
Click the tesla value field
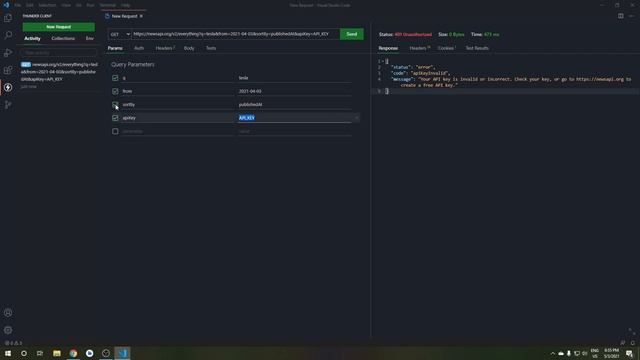click(x=294, y=78)
